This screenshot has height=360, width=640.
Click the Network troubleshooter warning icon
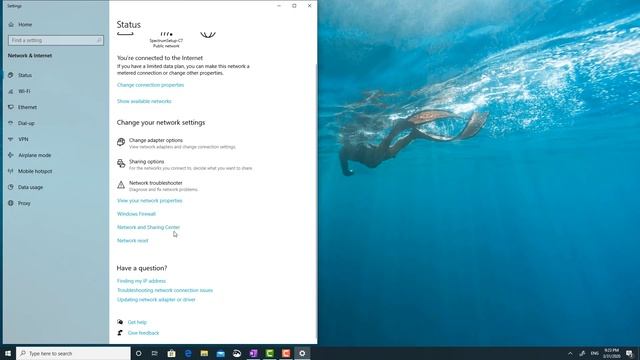click(121, 184)
